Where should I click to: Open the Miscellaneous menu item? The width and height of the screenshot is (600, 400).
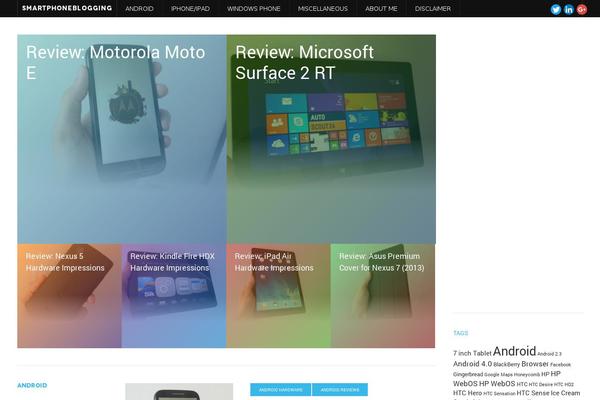(x=323, y=8)
